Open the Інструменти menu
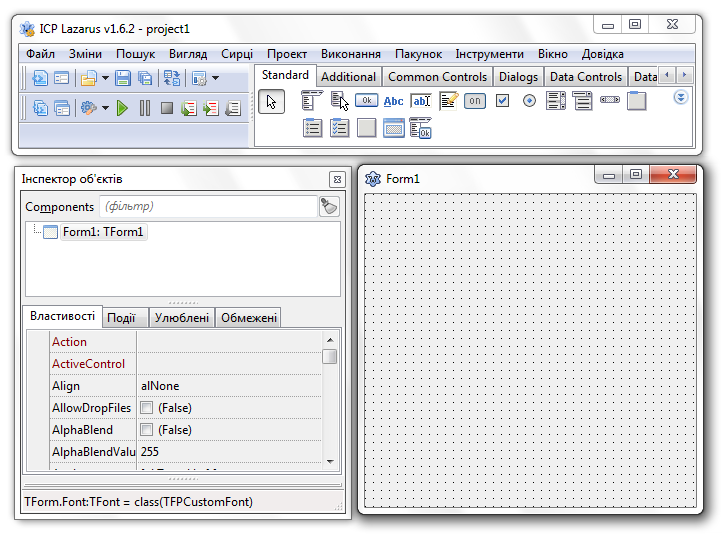 click(x=489, y=54)
